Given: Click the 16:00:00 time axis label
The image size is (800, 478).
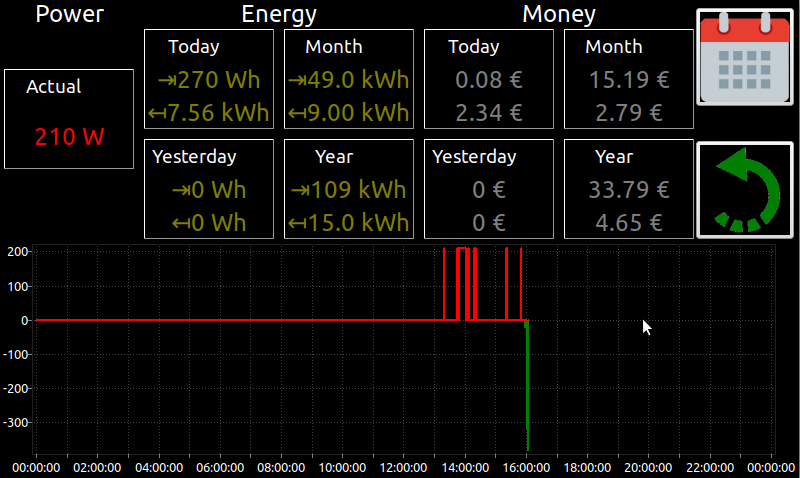Looking at the screenshot, I should pyautogui.click(x=526, y=468).
